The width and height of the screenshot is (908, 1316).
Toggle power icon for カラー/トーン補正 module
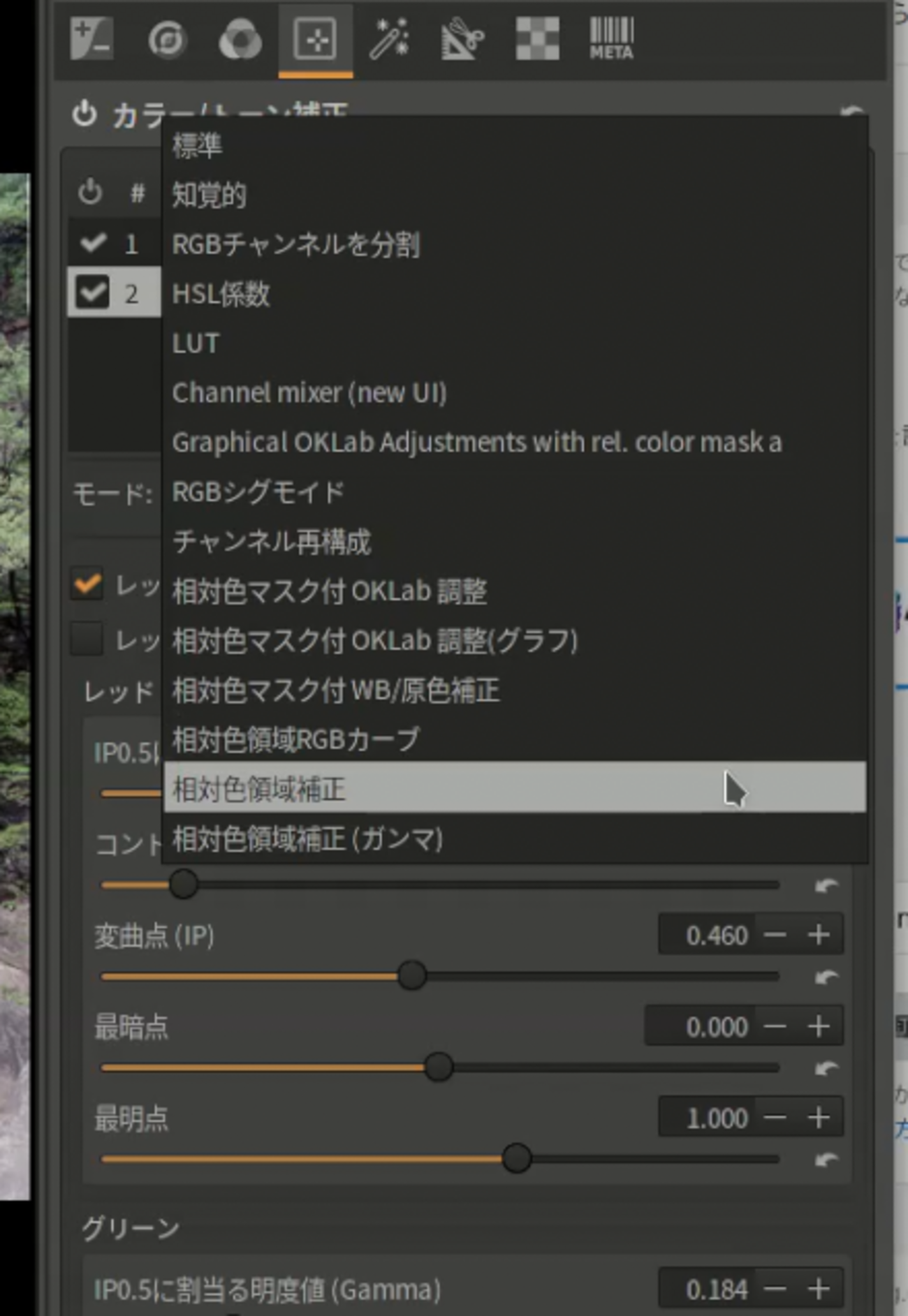point(85,114)
